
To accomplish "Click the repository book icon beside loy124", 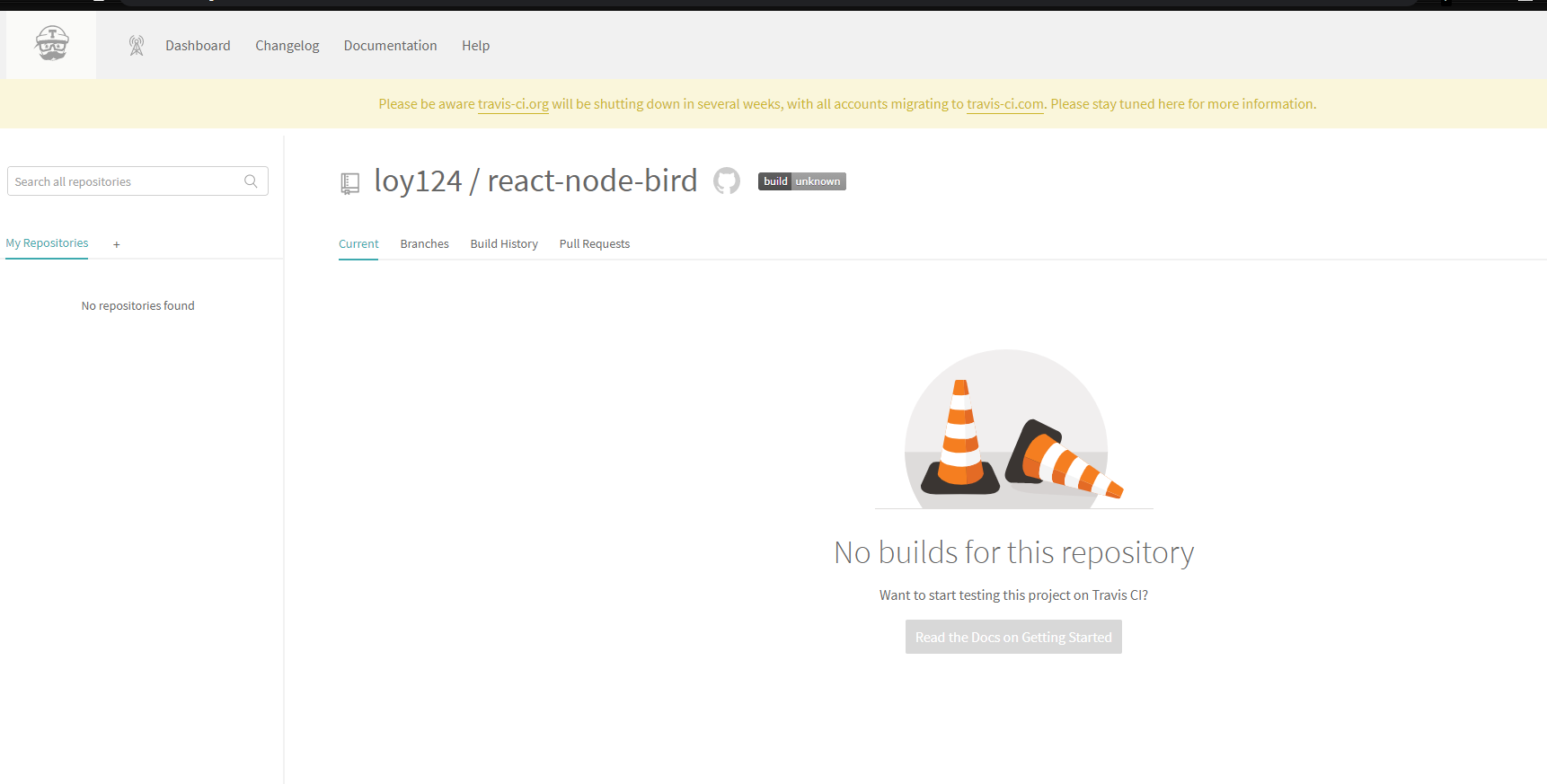I will [x=350, y=184].
